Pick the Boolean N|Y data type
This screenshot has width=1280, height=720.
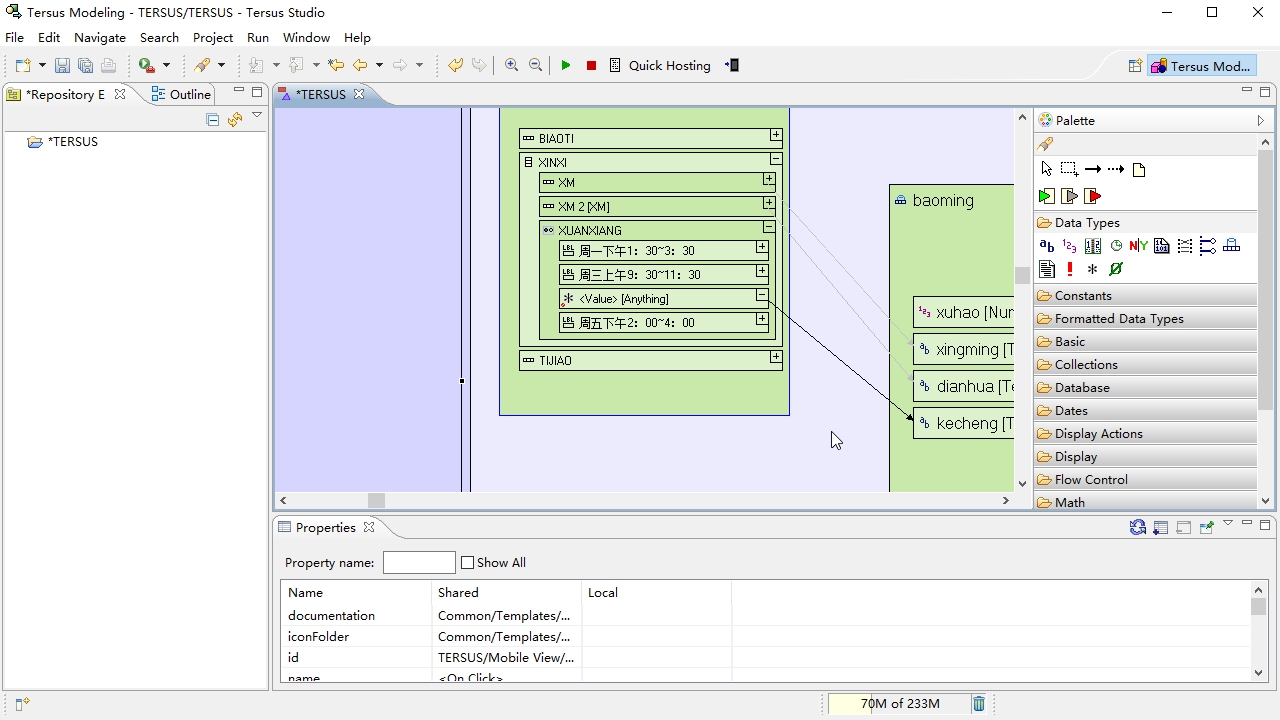tap(1138, 246)
